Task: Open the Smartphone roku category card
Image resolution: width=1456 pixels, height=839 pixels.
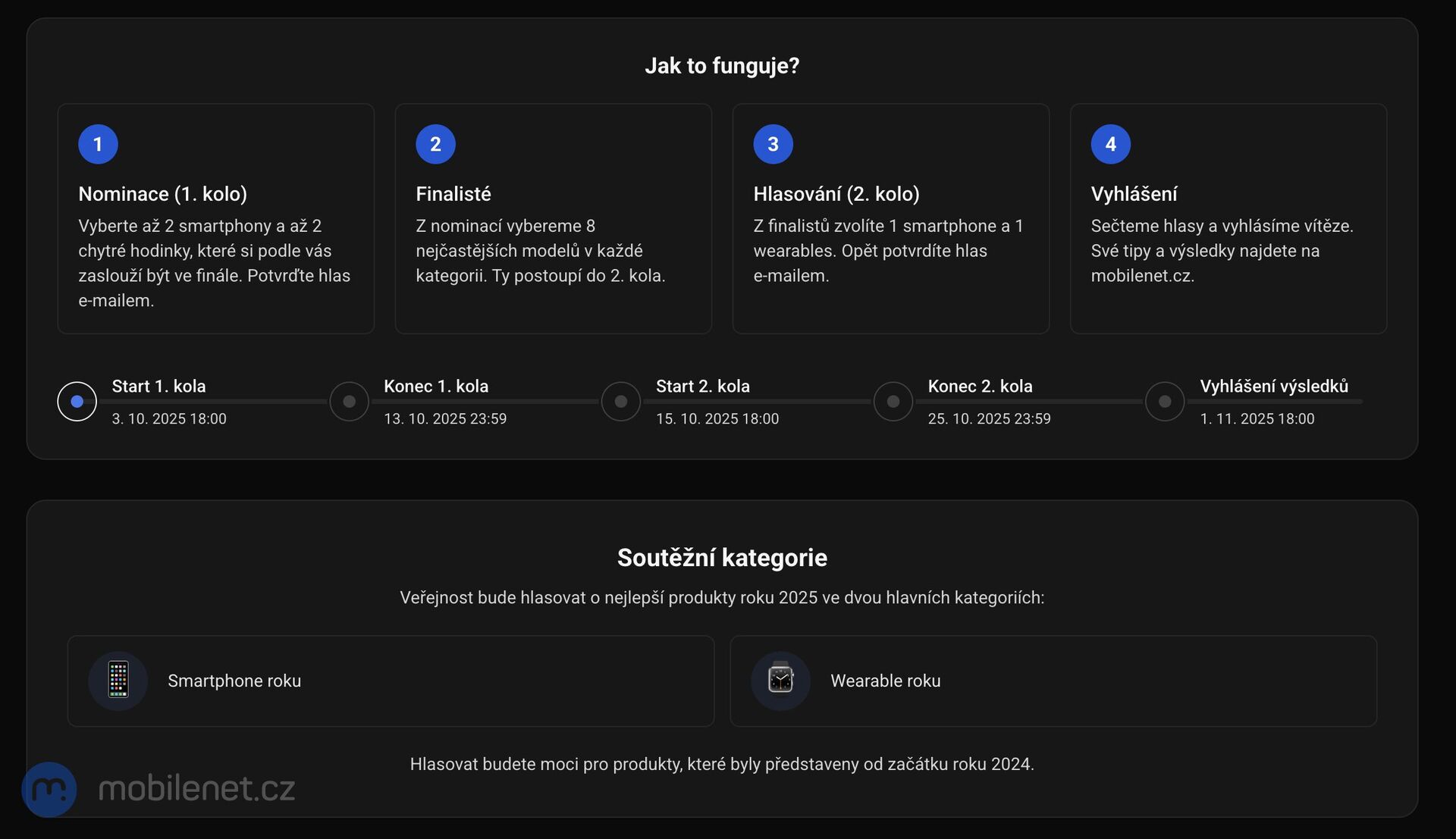Action: (391, 681)
